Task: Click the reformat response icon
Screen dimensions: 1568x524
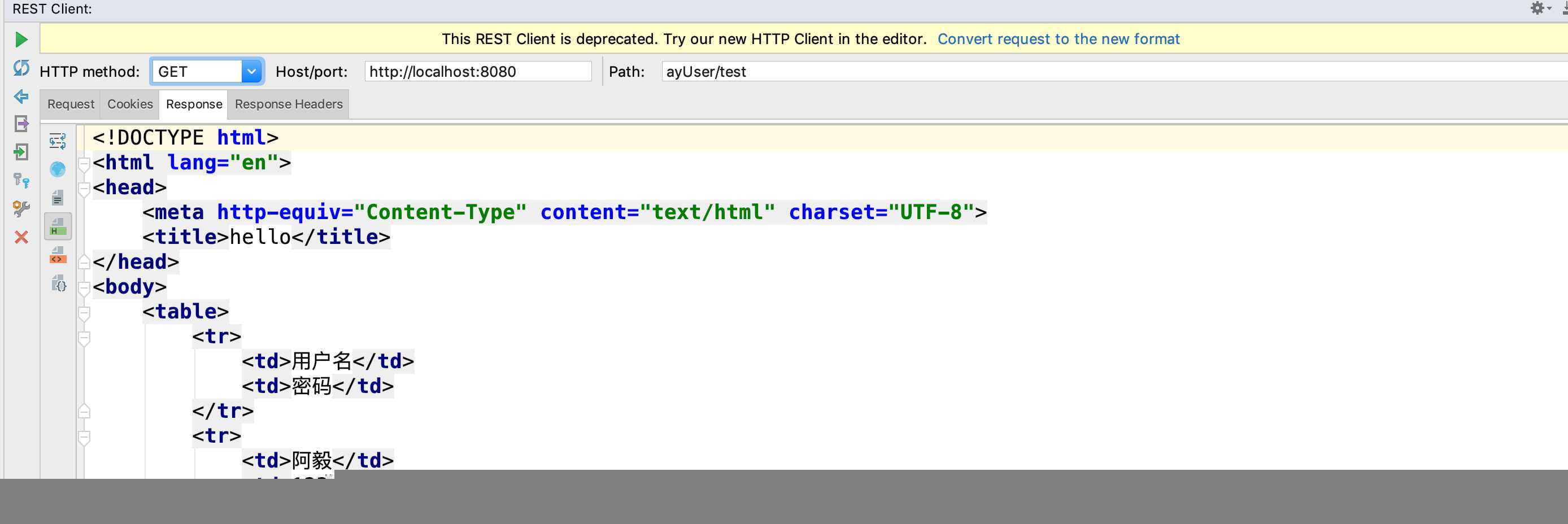Action: point(58,141)
